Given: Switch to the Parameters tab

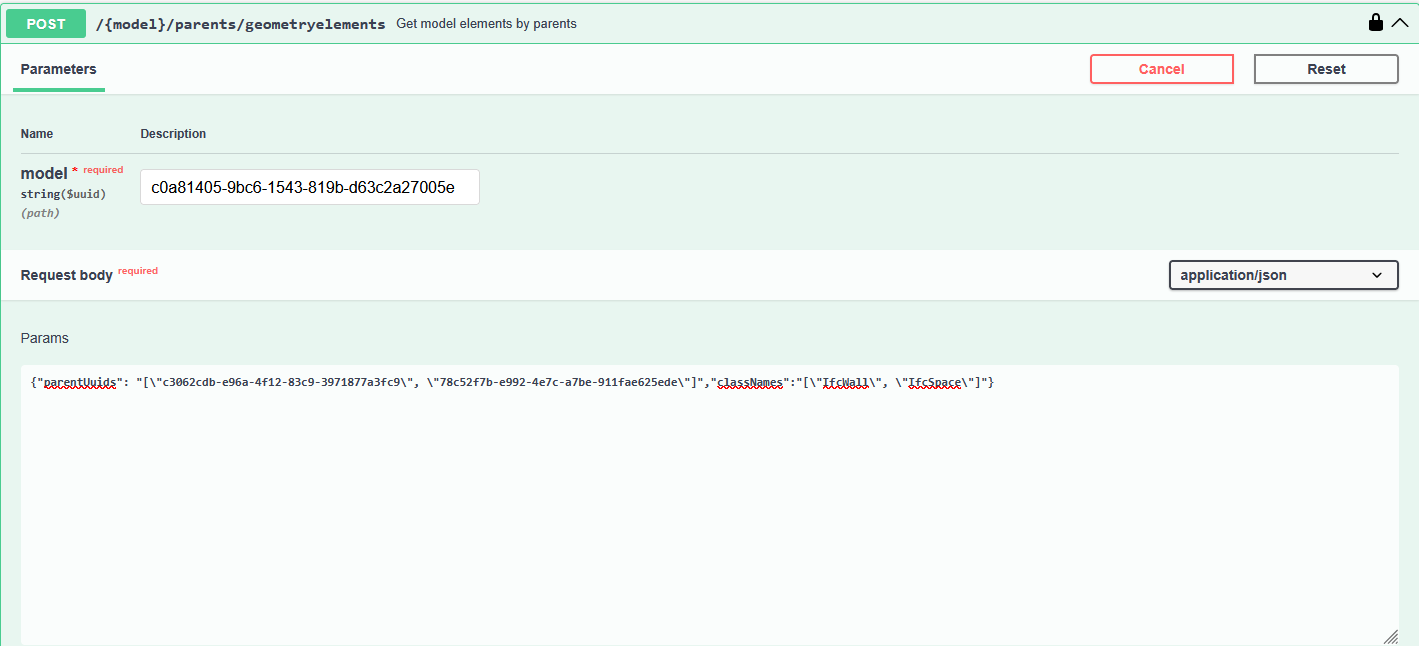Looking at the screenshot, I should [x=59, y=69].
